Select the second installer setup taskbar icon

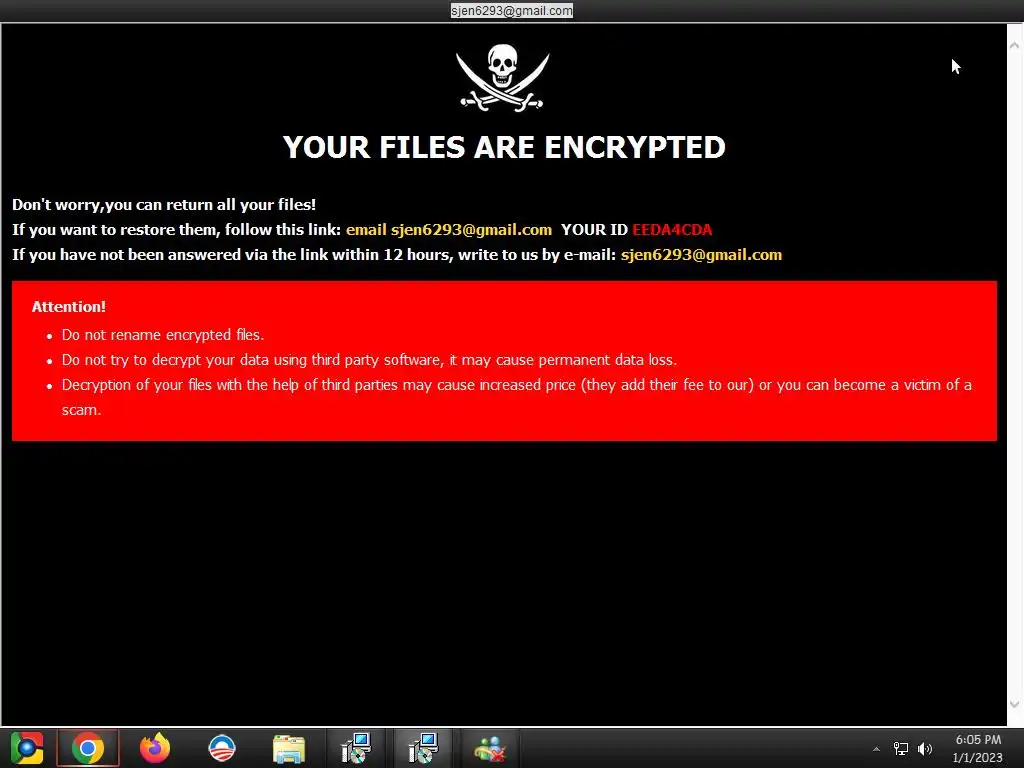423,748
